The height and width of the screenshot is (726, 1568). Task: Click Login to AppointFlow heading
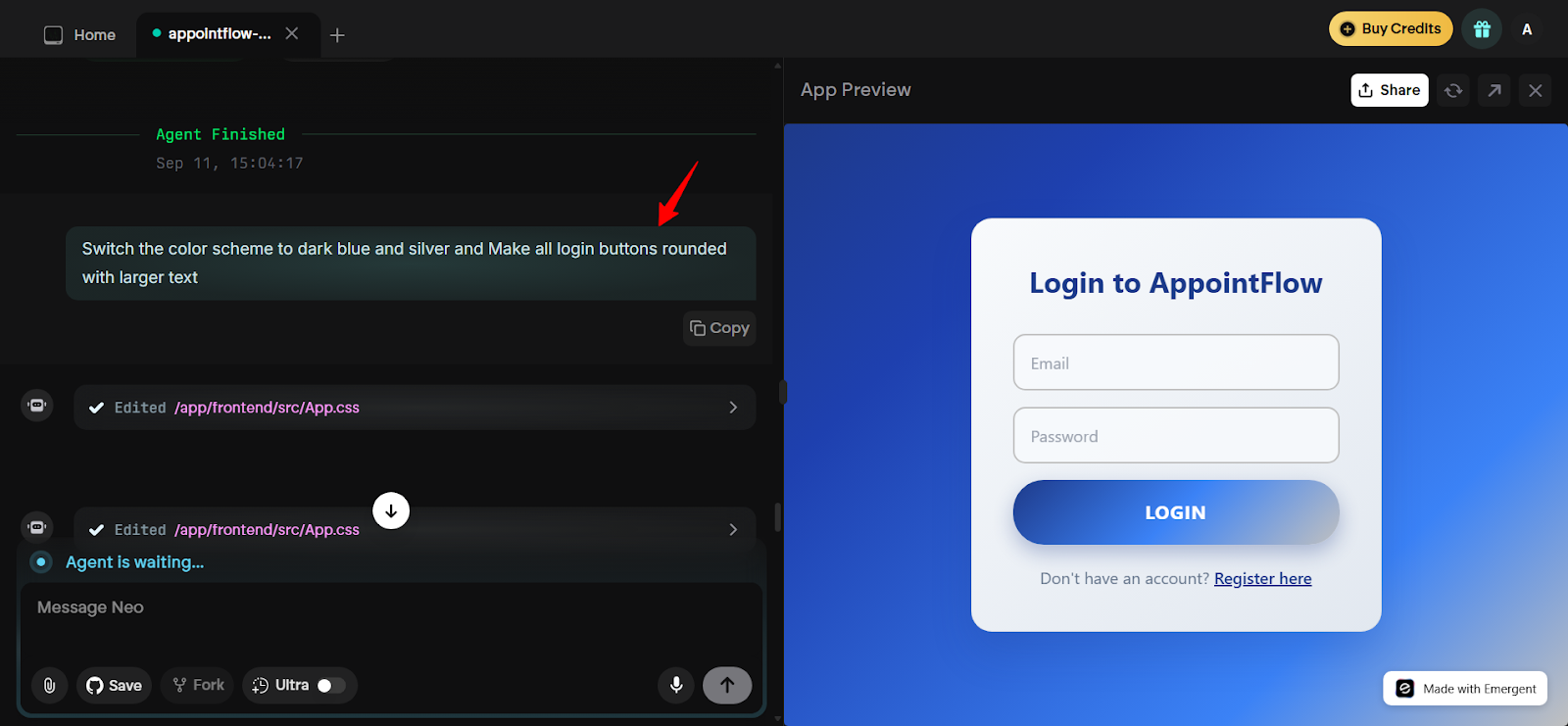[x=1176, y=283]
